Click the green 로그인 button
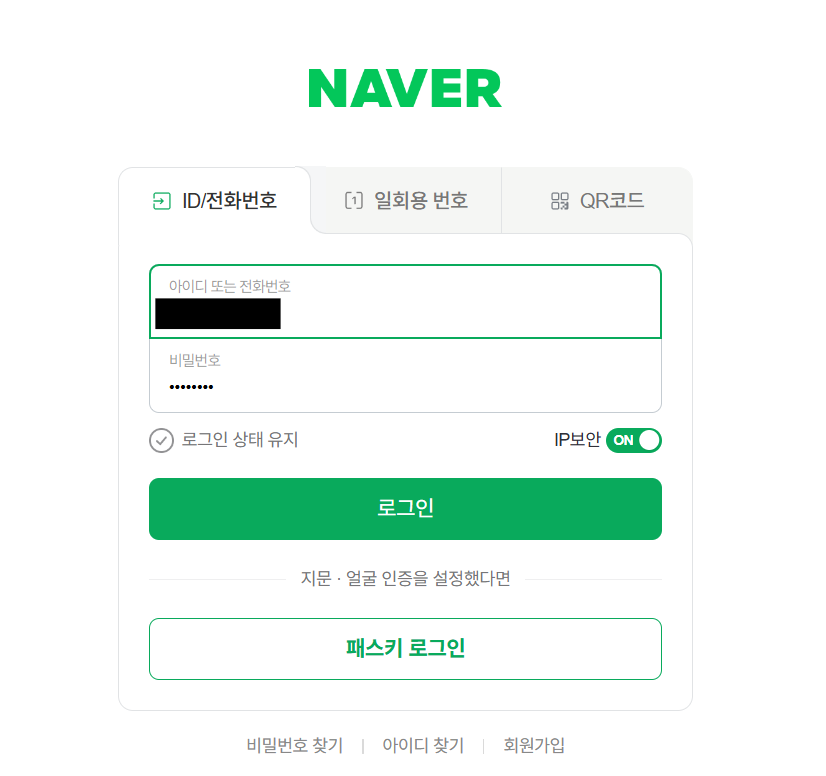Viewport: 826px width, 776px height. pyautogui.click(x=405, y=509)
